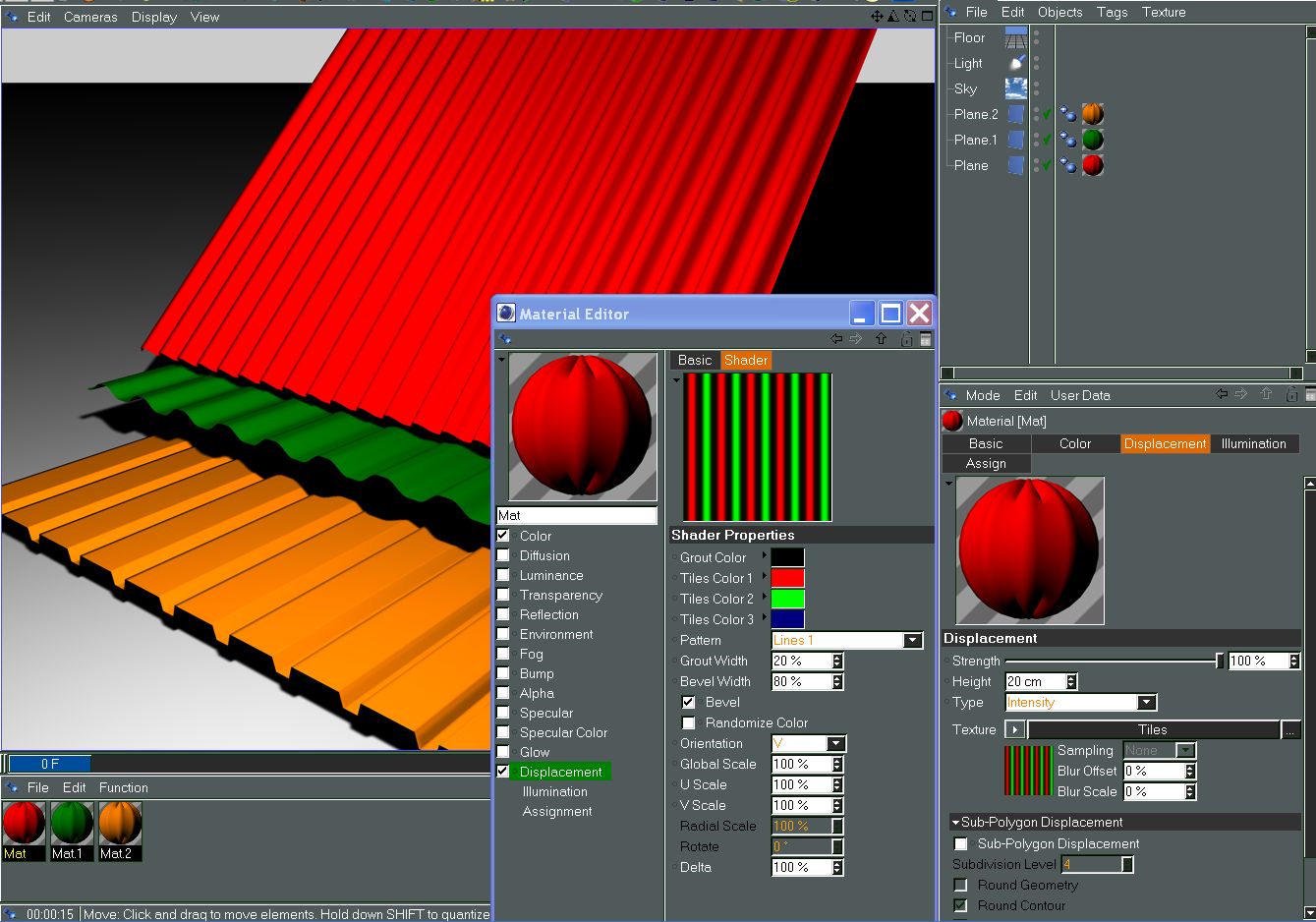The image size is (1316, 922).
Task: Select the green texture tag on Plane.1
Action: (1093, 140)
